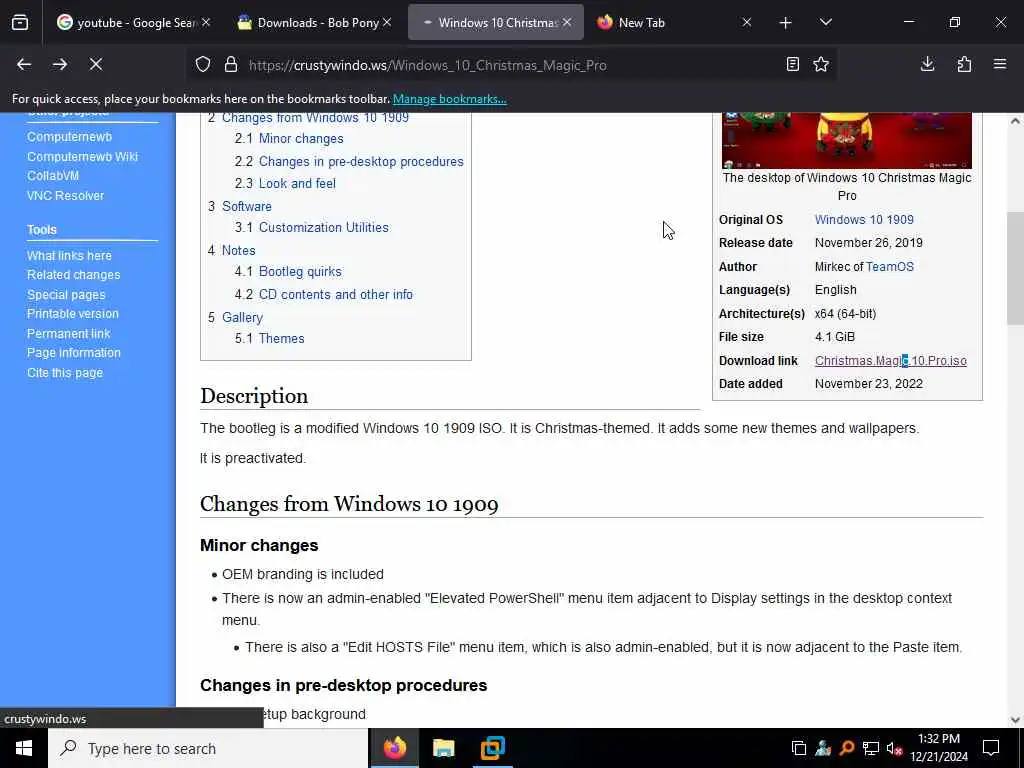The height and width of the screenshot is (768, 1024).
Task: Download Christmas.Magic.10.Pro.iso
Action: (x=891, y=360)
